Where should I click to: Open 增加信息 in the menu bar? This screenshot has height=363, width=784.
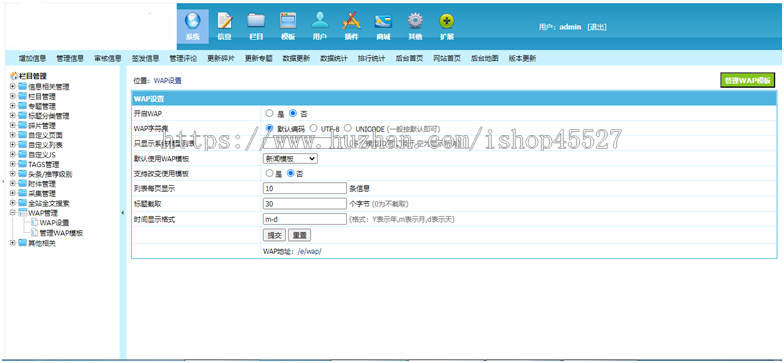32,58
